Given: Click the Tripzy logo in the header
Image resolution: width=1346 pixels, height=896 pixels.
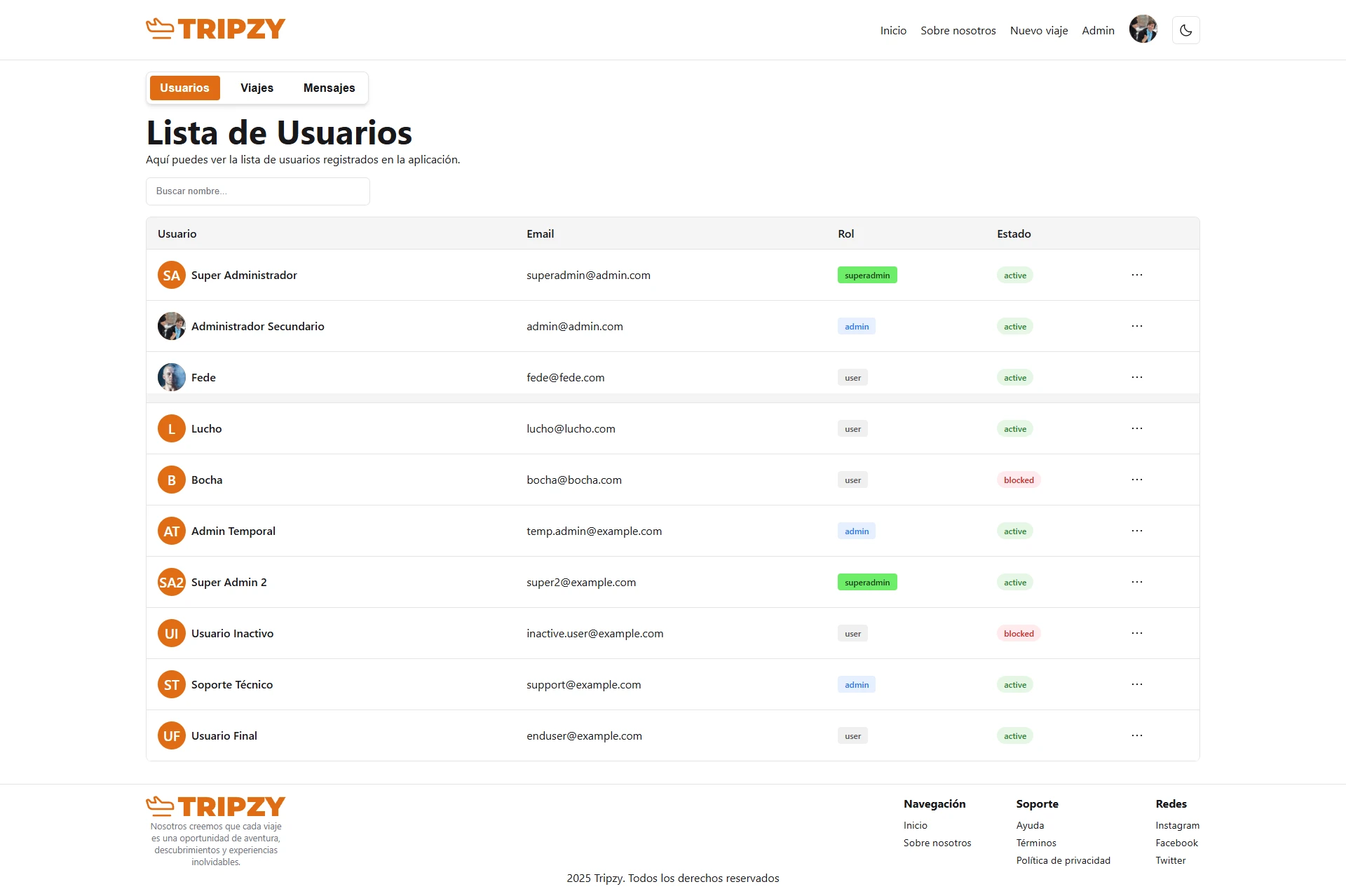Looking at the screenshot, I should (x=215, y=29).
